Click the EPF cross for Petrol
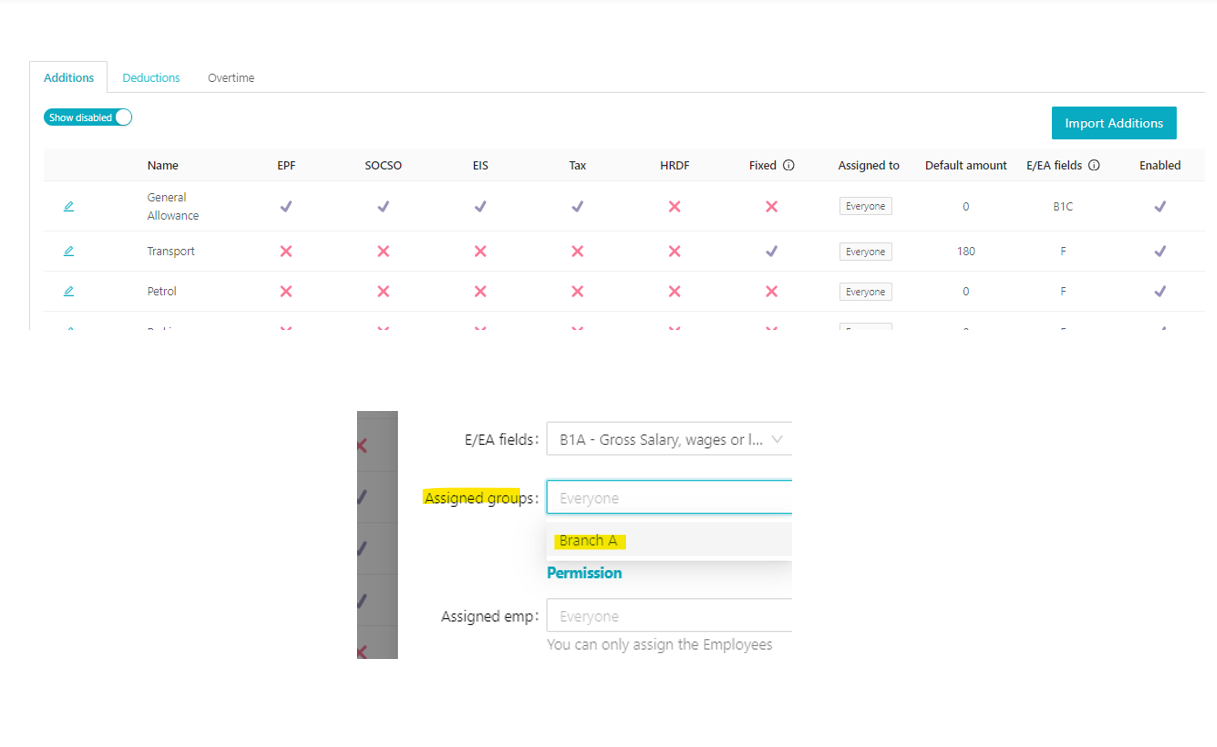Image resolution: width=1217 pixels, height=747 pixels. click(x=286, y=291)
